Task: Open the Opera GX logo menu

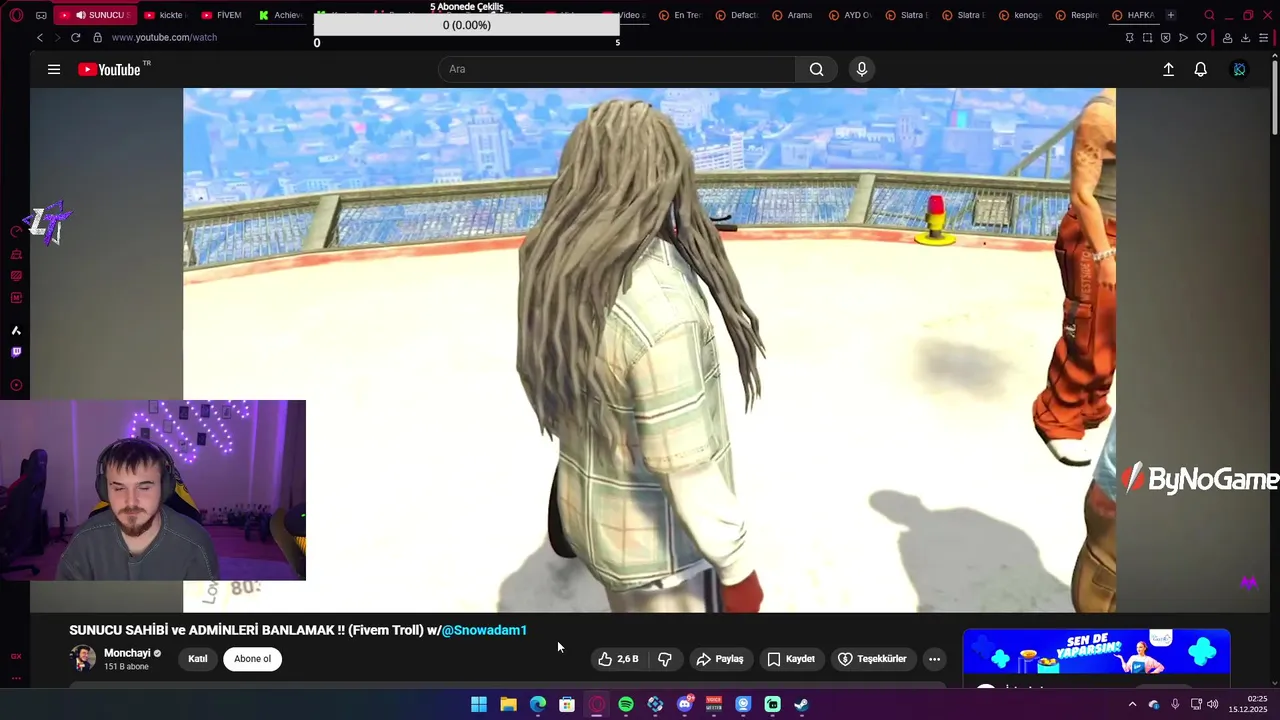Action: point(16,15)
